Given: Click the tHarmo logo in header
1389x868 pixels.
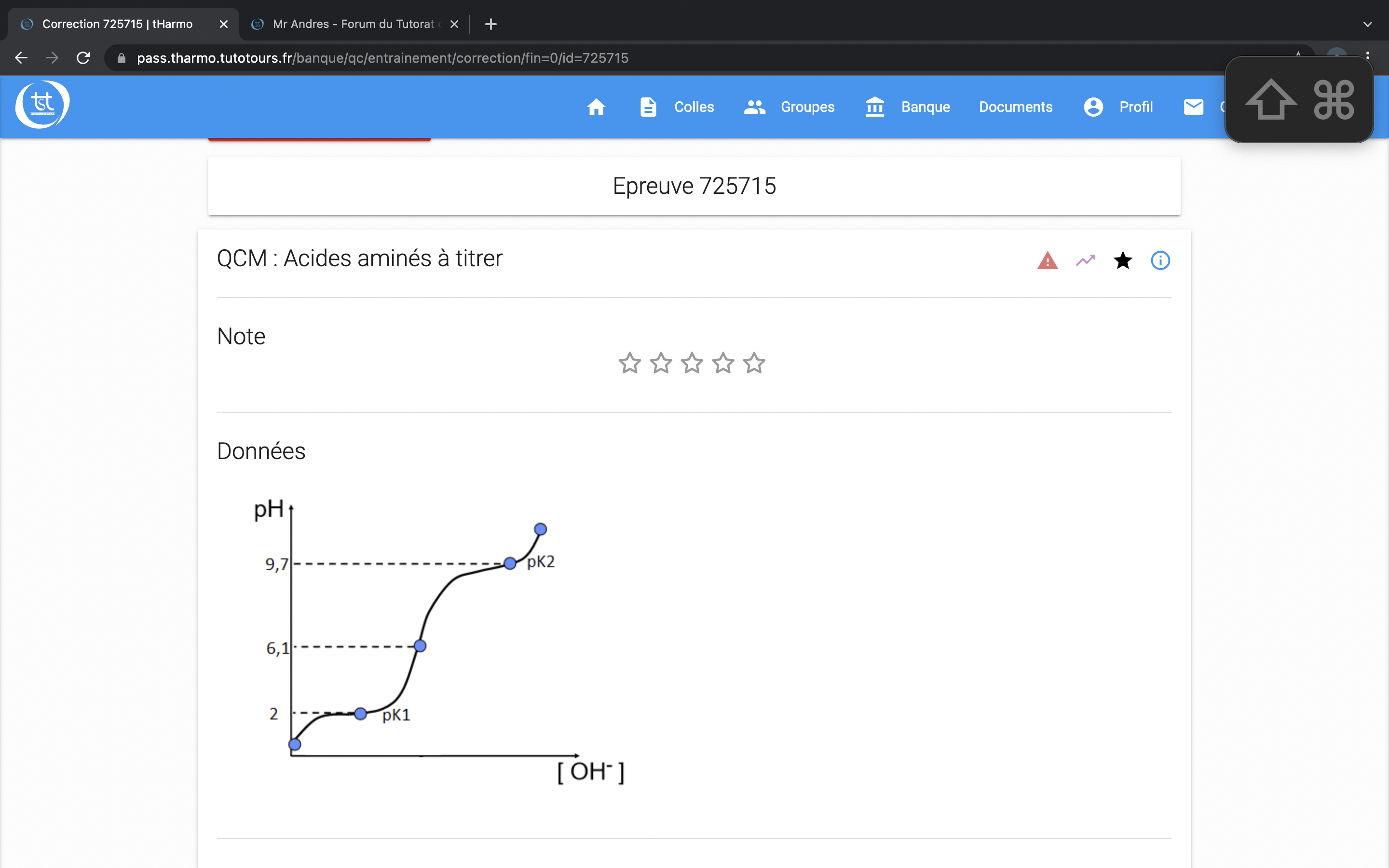Looking at the screenshot, I should click(42, 105).
